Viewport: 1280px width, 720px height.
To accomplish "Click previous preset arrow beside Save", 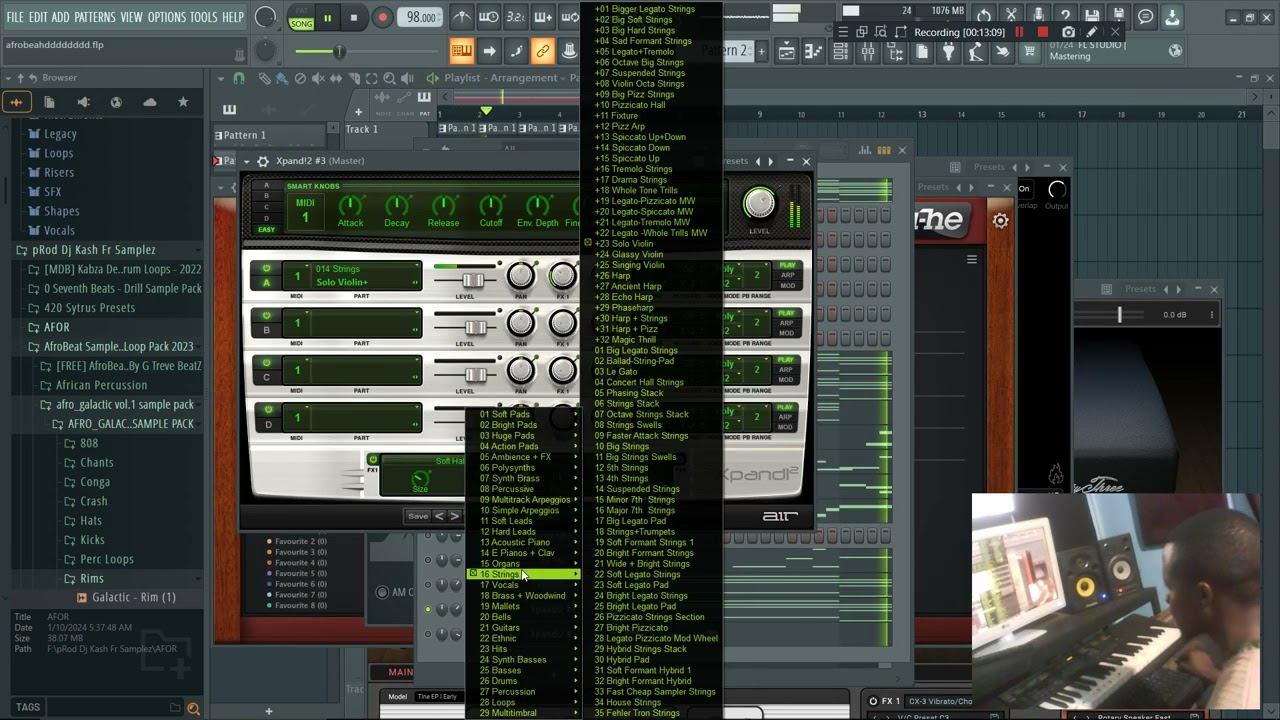I will click(x=439, y=516).
